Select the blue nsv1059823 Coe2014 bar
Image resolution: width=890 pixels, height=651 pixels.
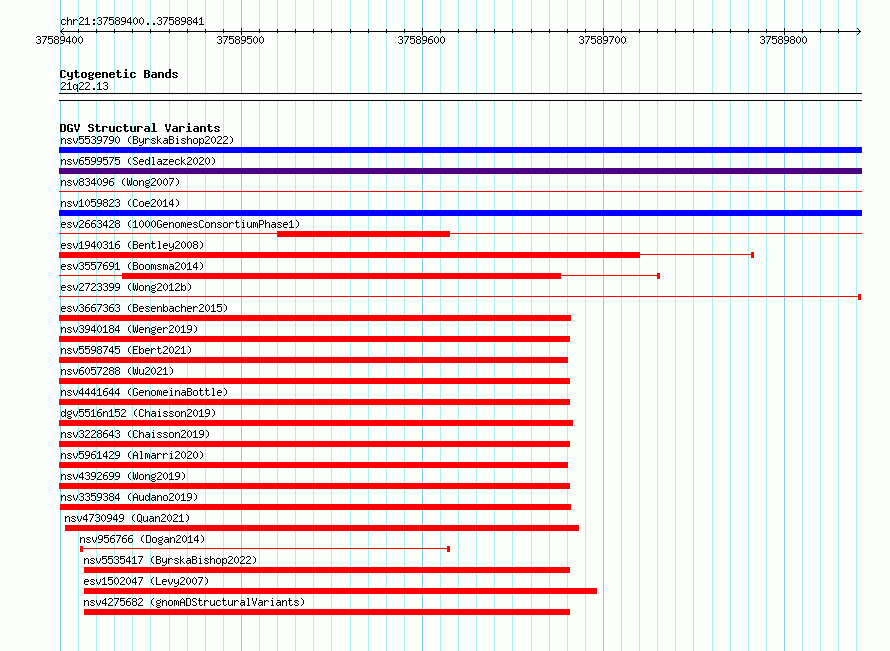460,213
